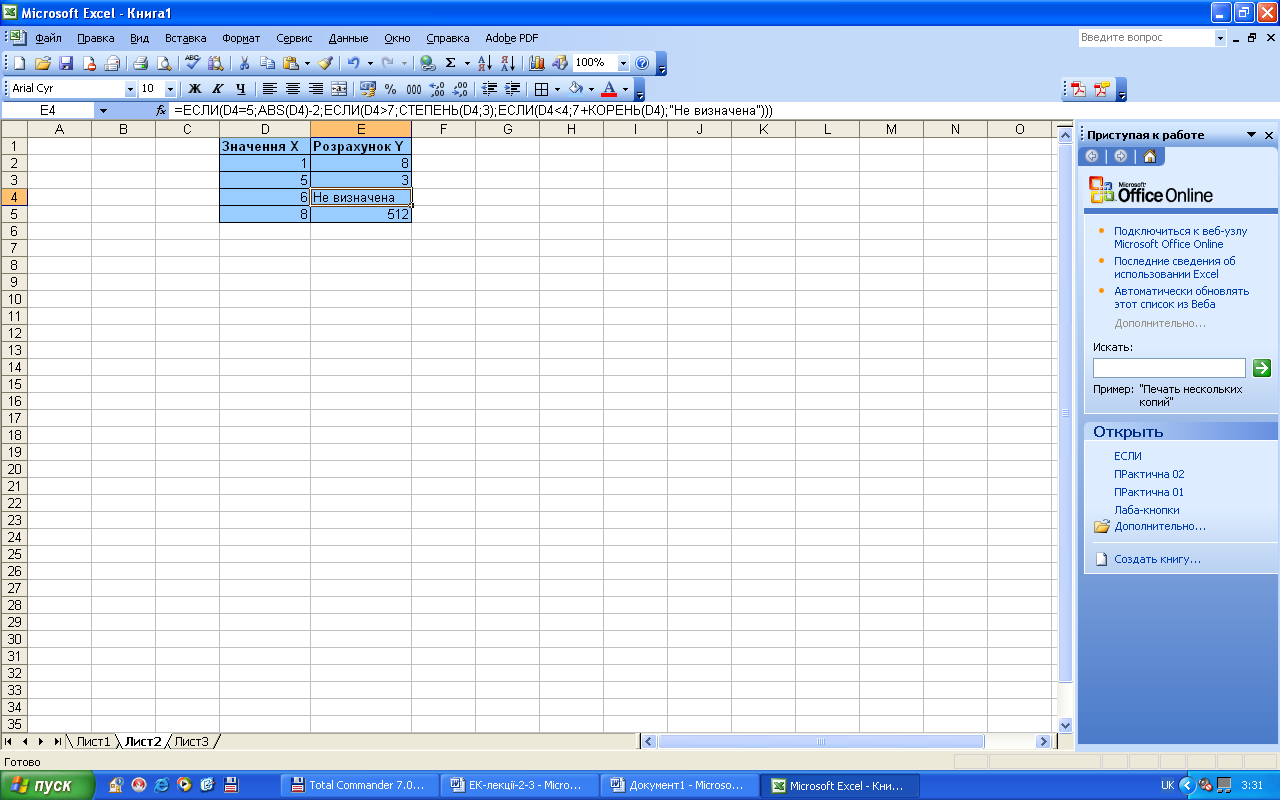1280x800 pixels.
Task: Click the red Font Color A swatch
Action: pyautogui.click(x=609, y=89)
